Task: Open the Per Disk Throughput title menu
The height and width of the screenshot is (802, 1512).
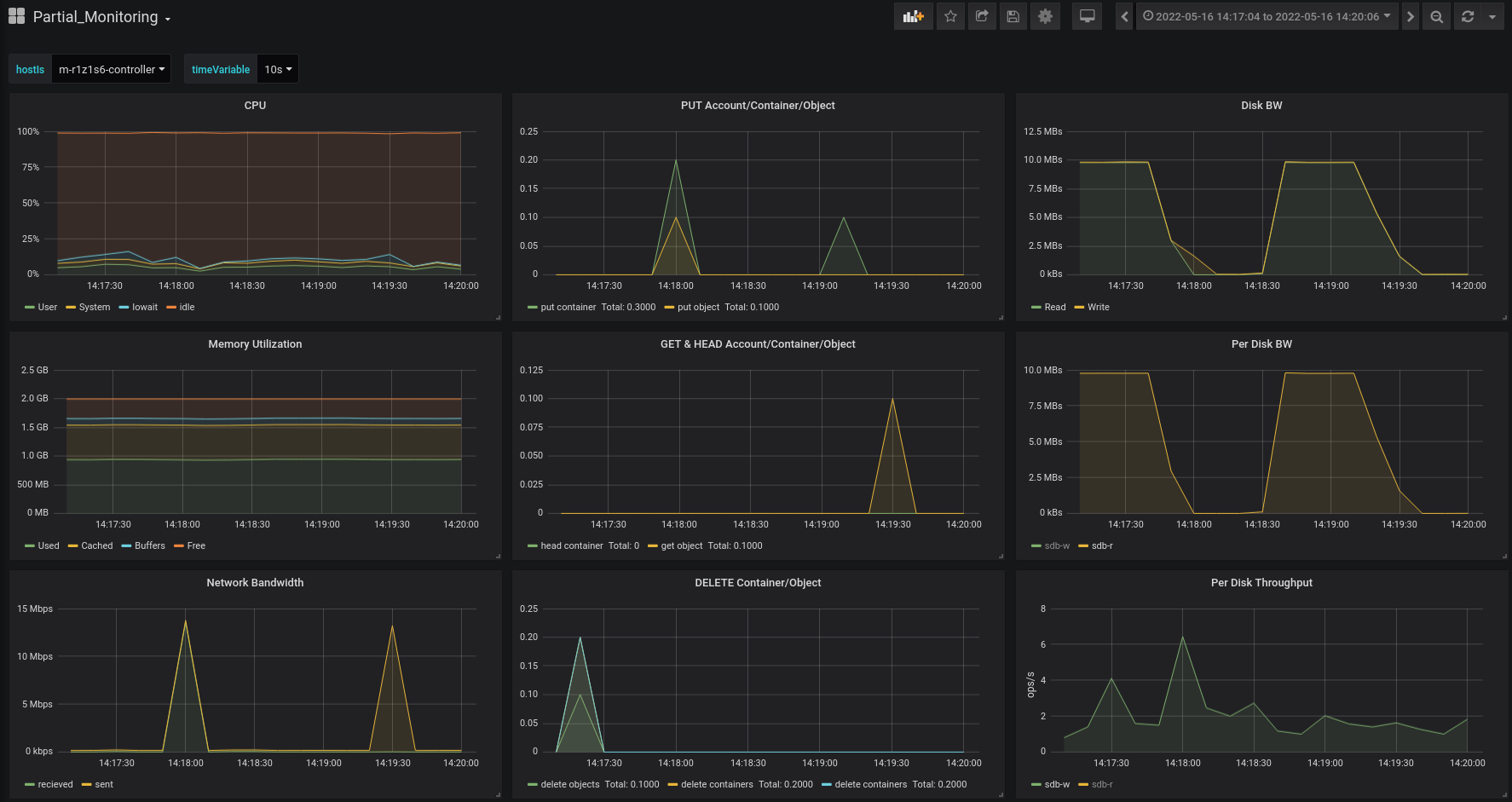Action: click(x=1261, y=583)
